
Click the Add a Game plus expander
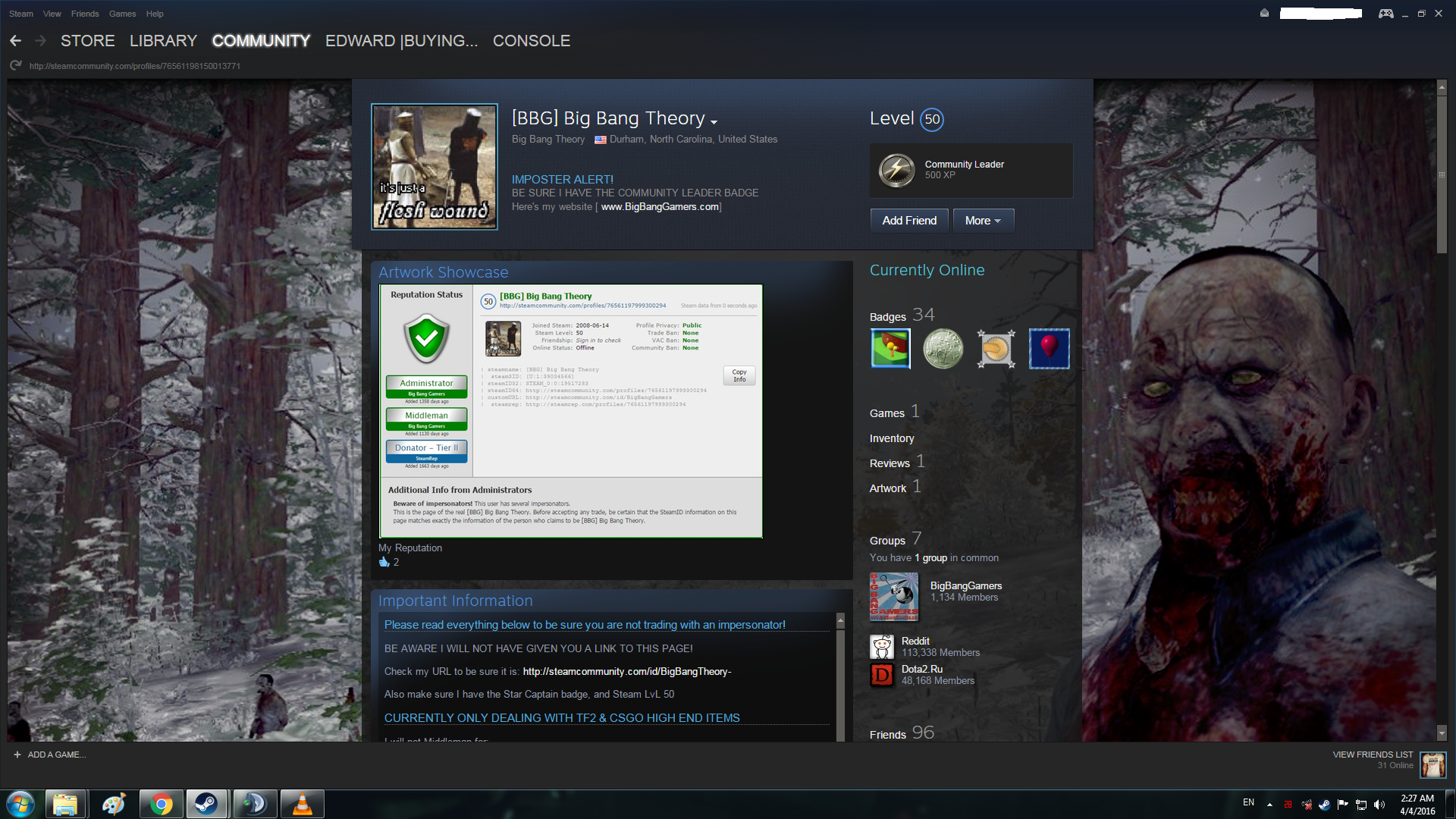pyautogui.click(x=17, y=755)
